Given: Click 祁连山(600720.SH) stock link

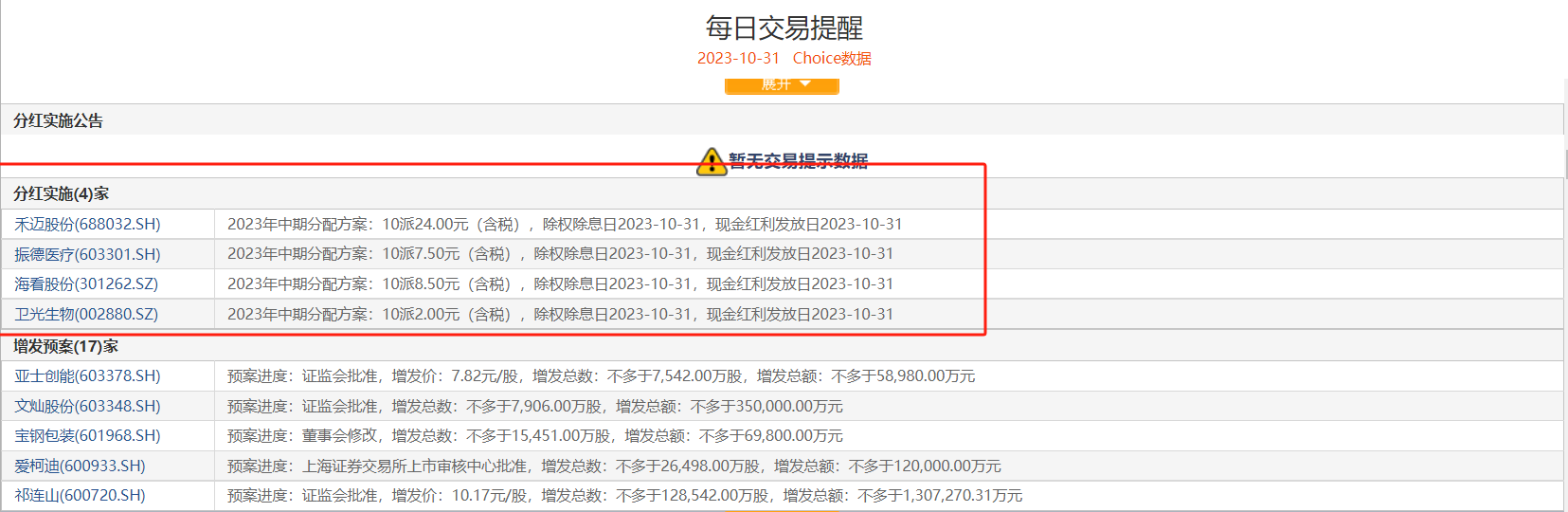Looking at the screenshot, I should coord(80,496).
